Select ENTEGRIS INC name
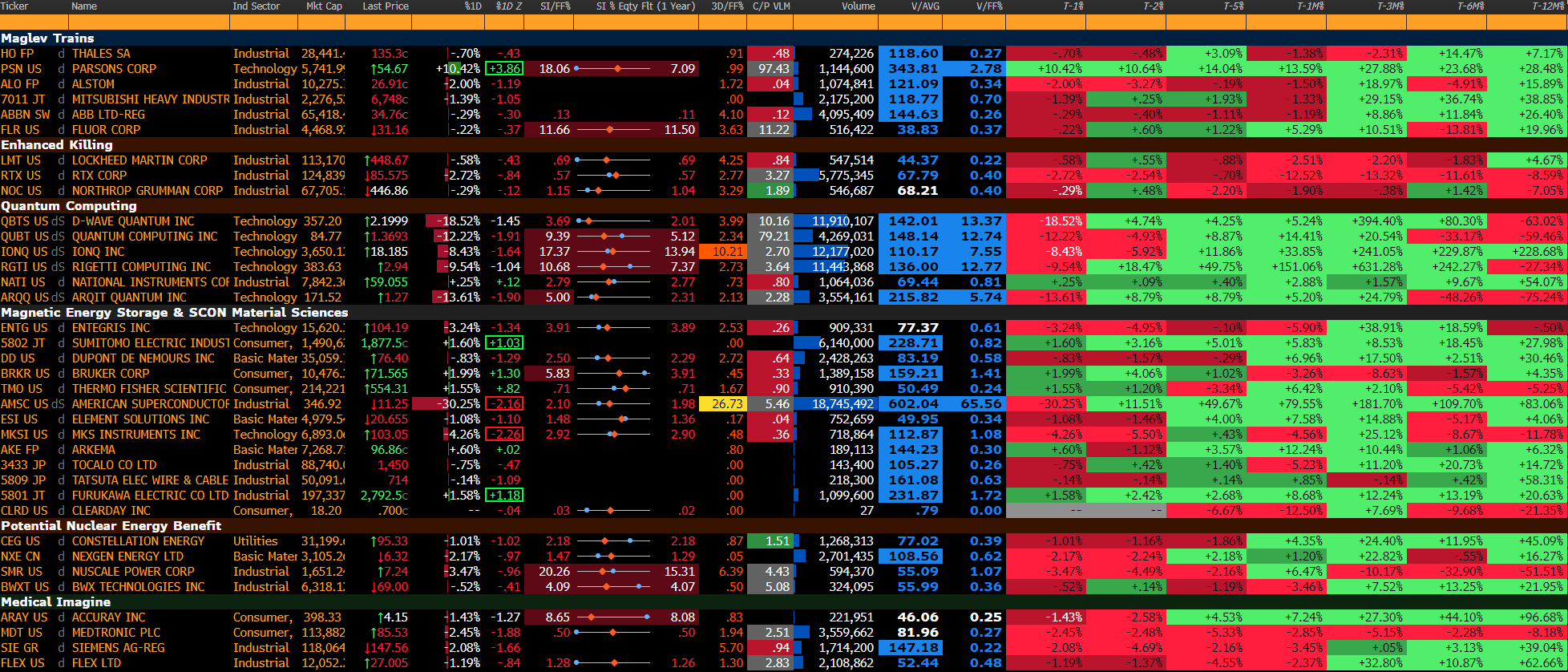This screenshot has width=1568, height=672. click(x=111, y=328)
